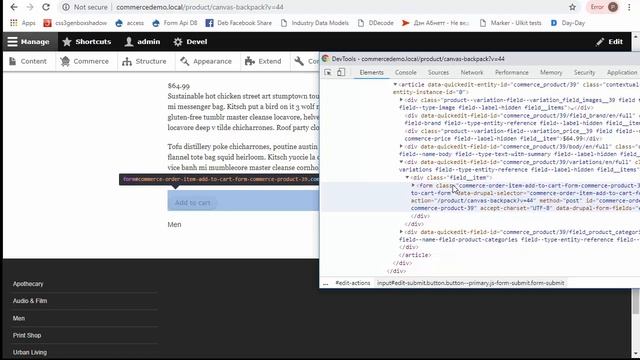Click the Add to cart button
640x360 pixels.
pos(192,202)
